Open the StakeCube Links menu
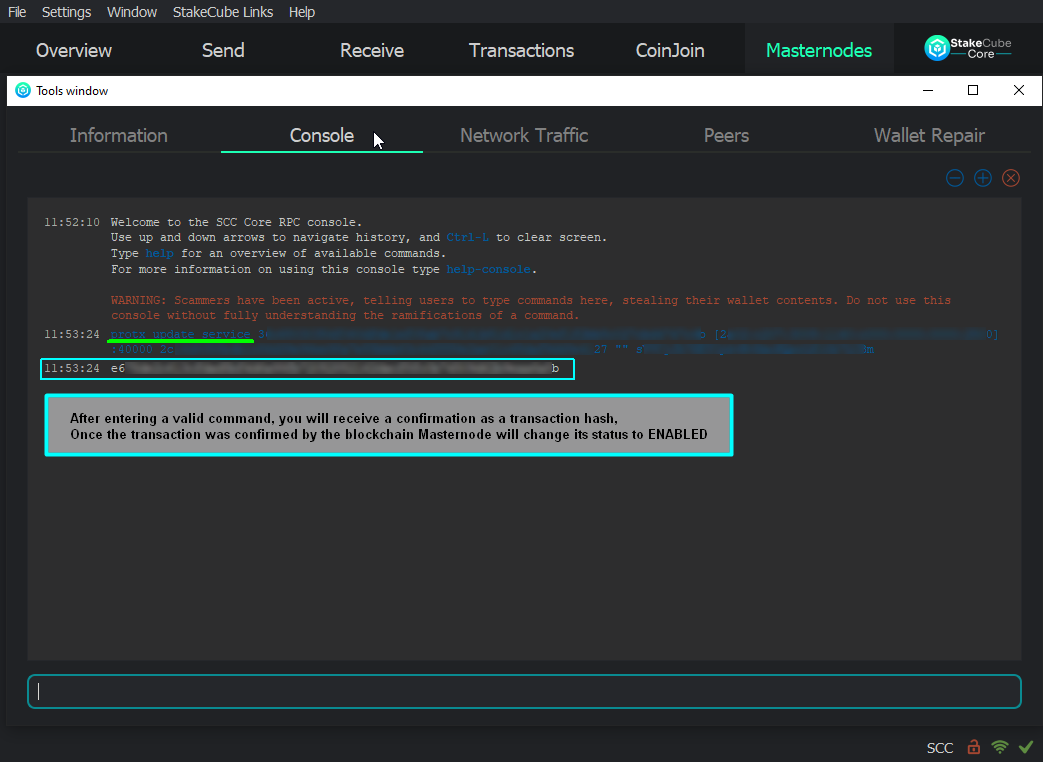1043x762 pixels. tap(223, 12)
